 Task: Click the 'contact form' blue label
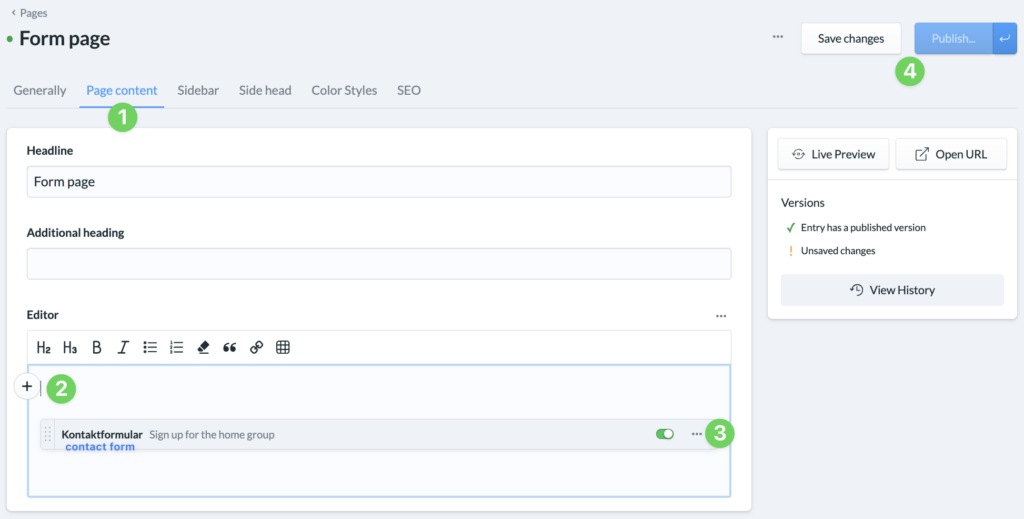click(x=100, y=447)
